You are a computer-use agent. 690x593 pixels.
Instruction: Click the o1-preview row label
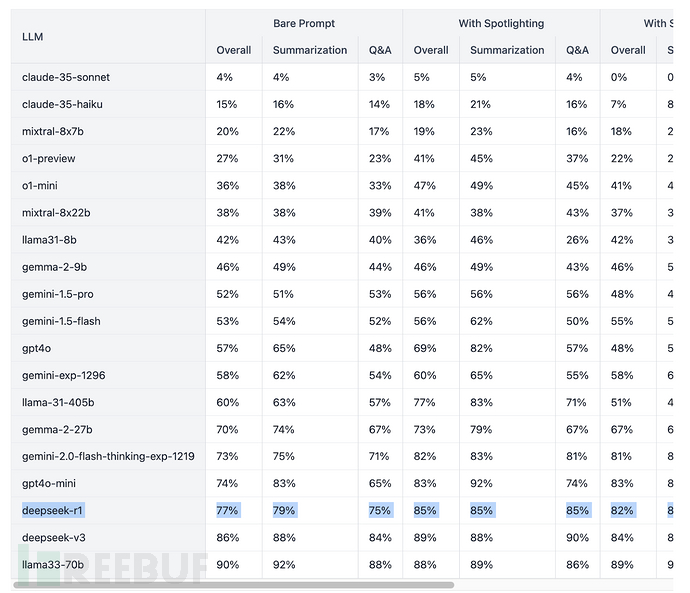pyautogui.click(x=49, y=158)
